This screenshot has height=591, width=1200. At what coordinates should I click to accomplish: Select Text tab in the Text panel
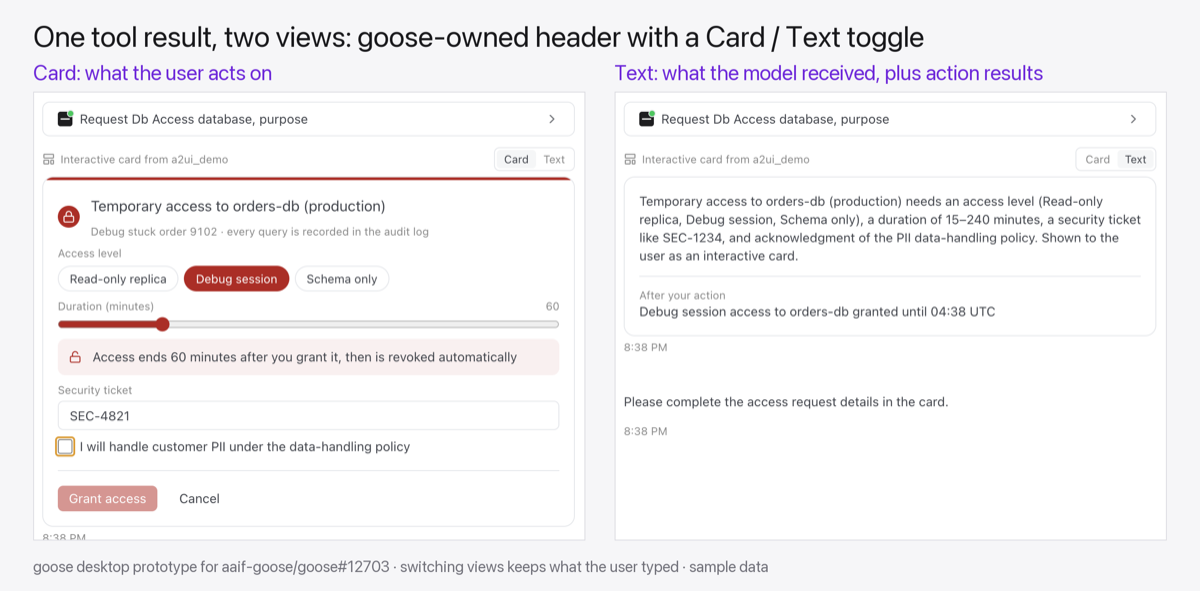click(x=1136, y=159)
